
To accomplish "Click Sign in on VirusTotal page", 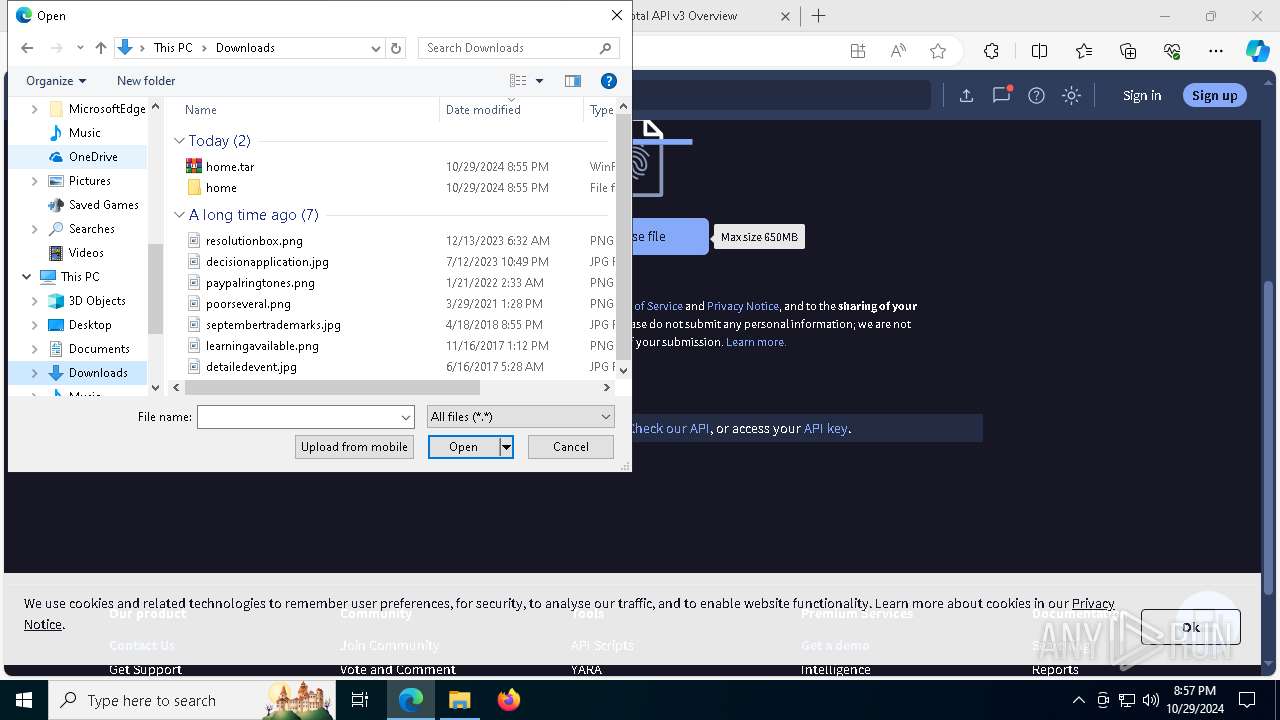I will [x=1142, y=96].
